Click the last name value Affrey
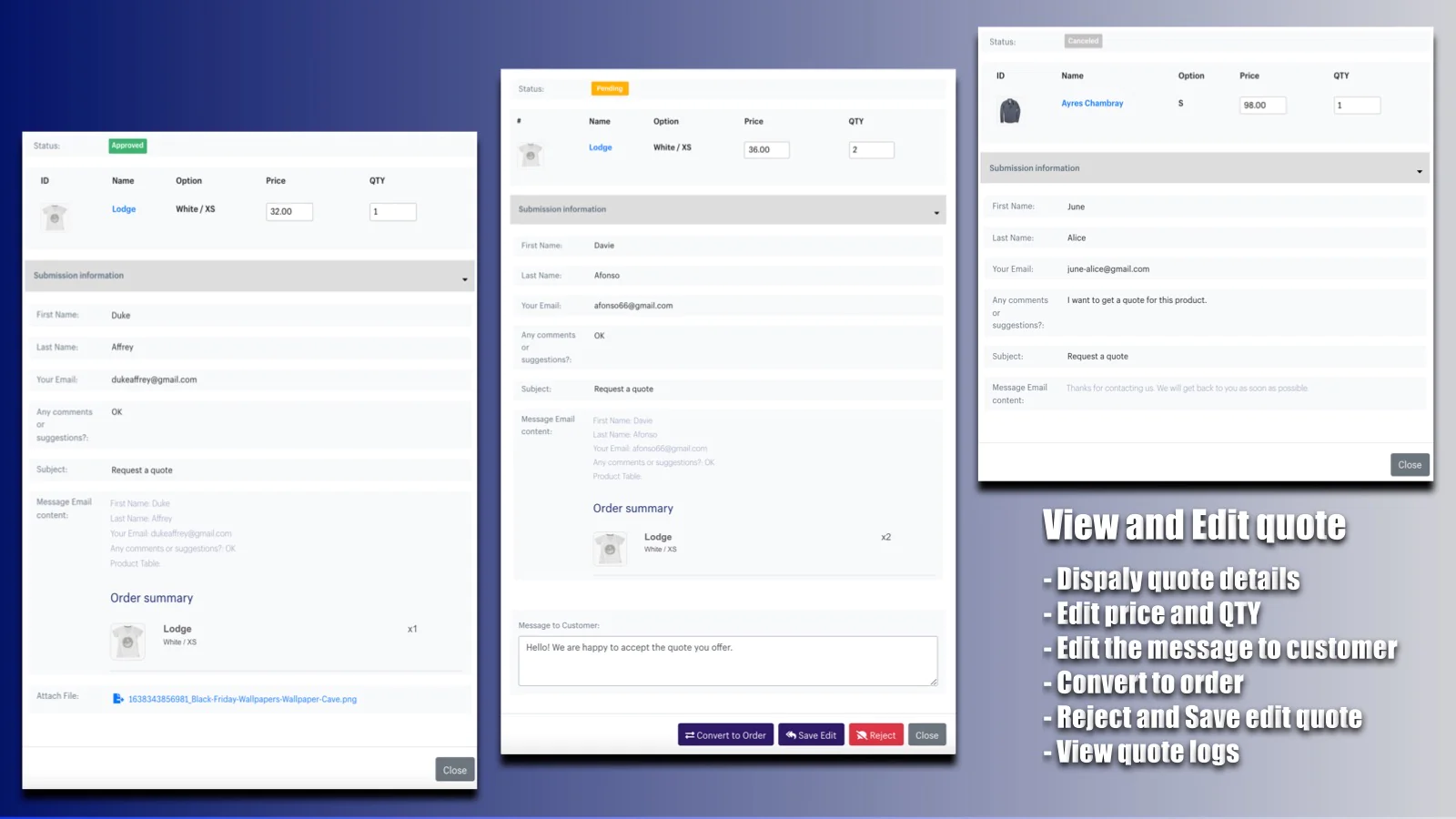The width and height of the screenshot is (1456, 819). pyautogui.click(x=122, y=348)
